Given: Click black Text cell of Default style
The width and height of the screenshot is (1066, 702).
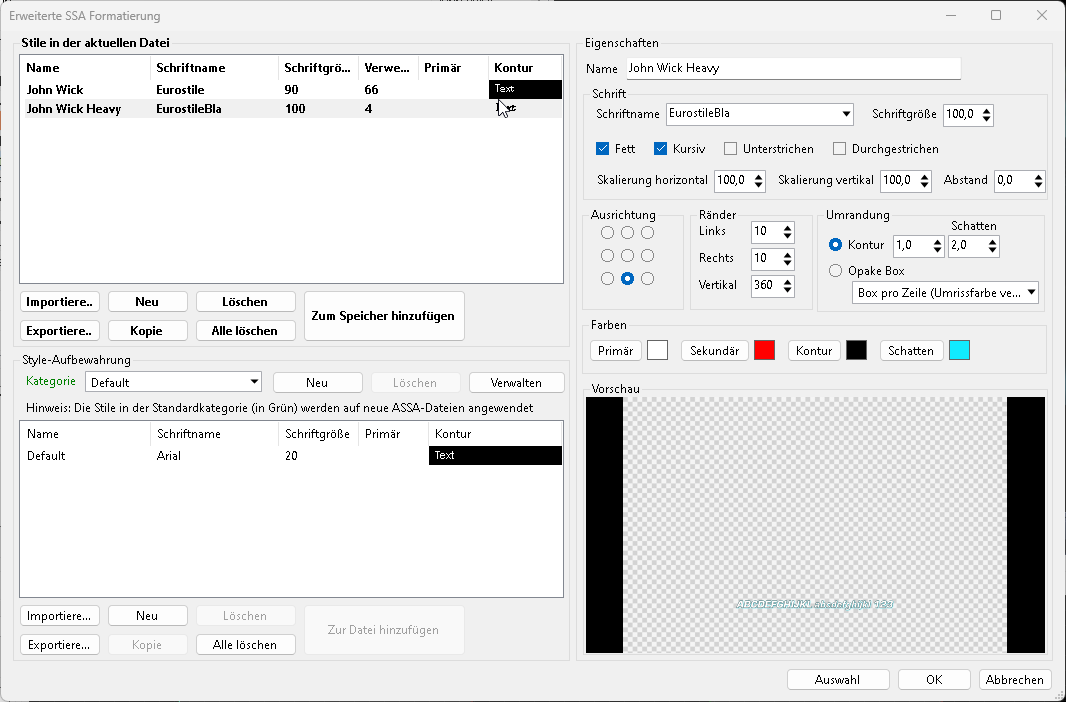Looking at the screenshot, I should tap(496, 455).
